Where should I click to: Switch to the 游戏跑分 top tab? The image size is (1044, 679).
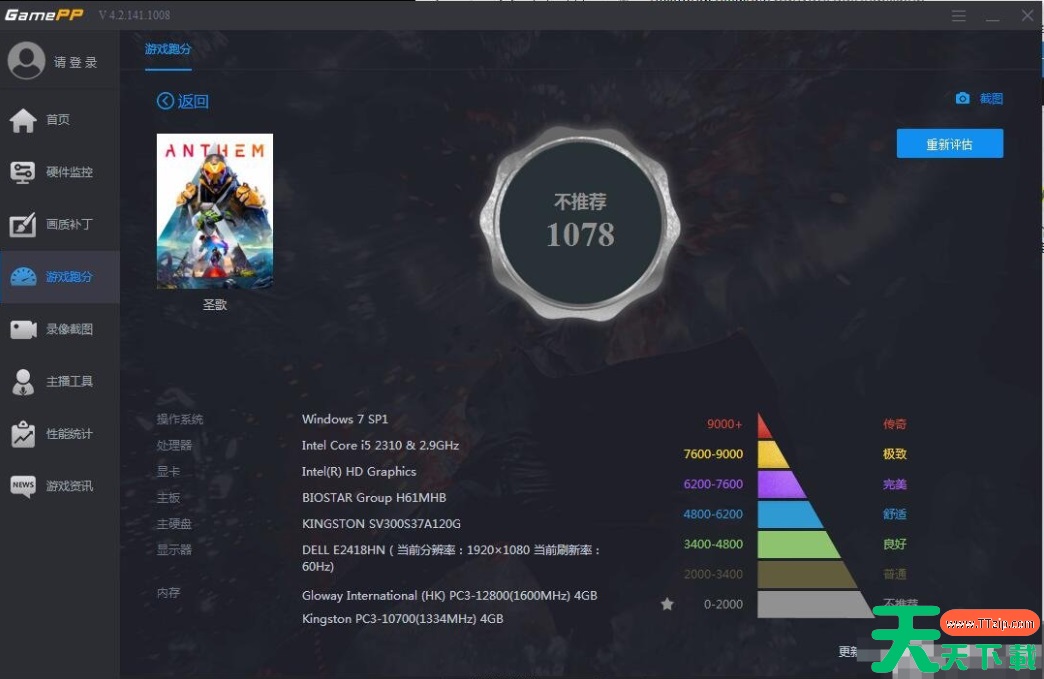click(x=168, y=49)
